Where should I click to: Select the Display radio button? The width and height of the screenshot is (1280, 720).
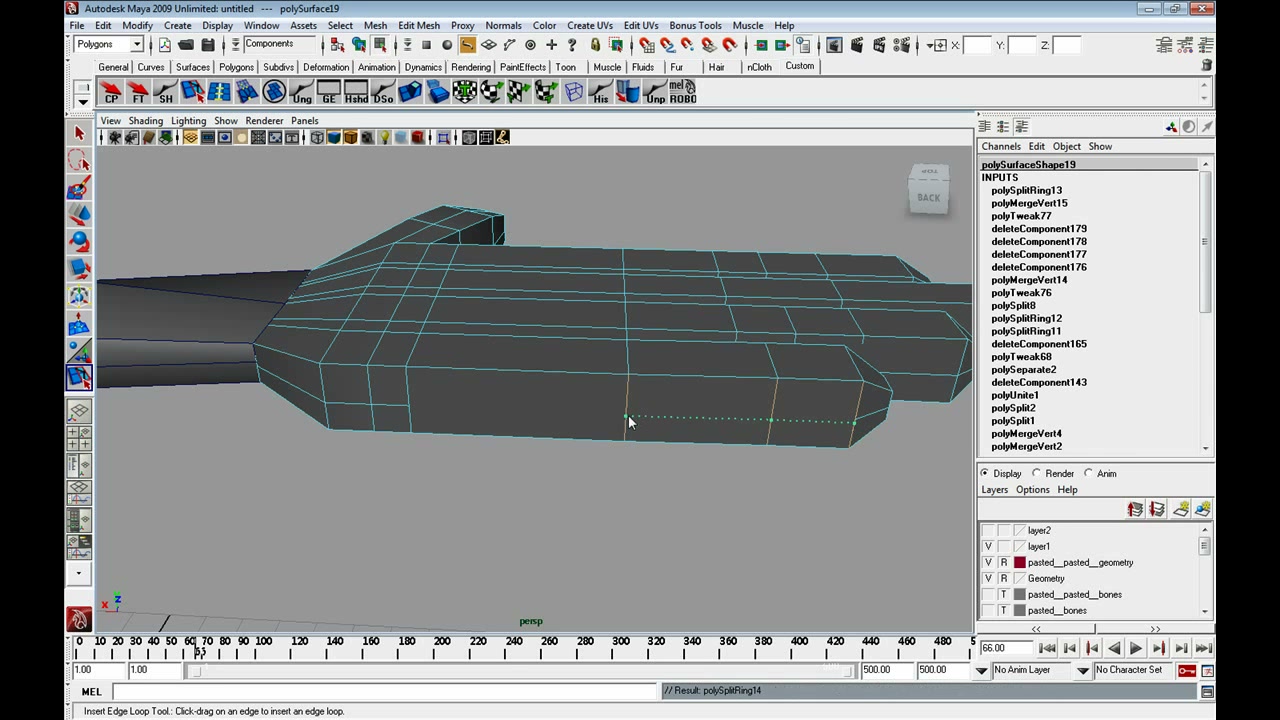(985, 473)
